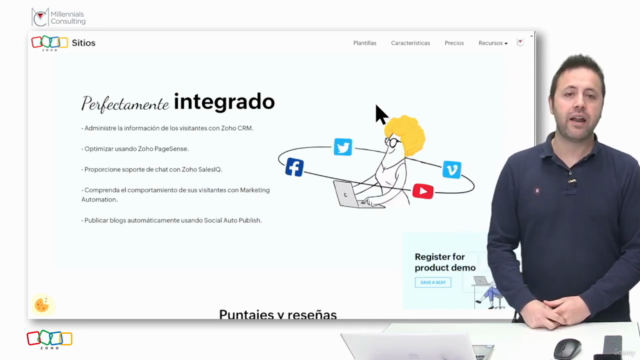Open the Plantillas menu item
Image resolution: width=640 pixels, height=360 pixels.
point(364,43)
